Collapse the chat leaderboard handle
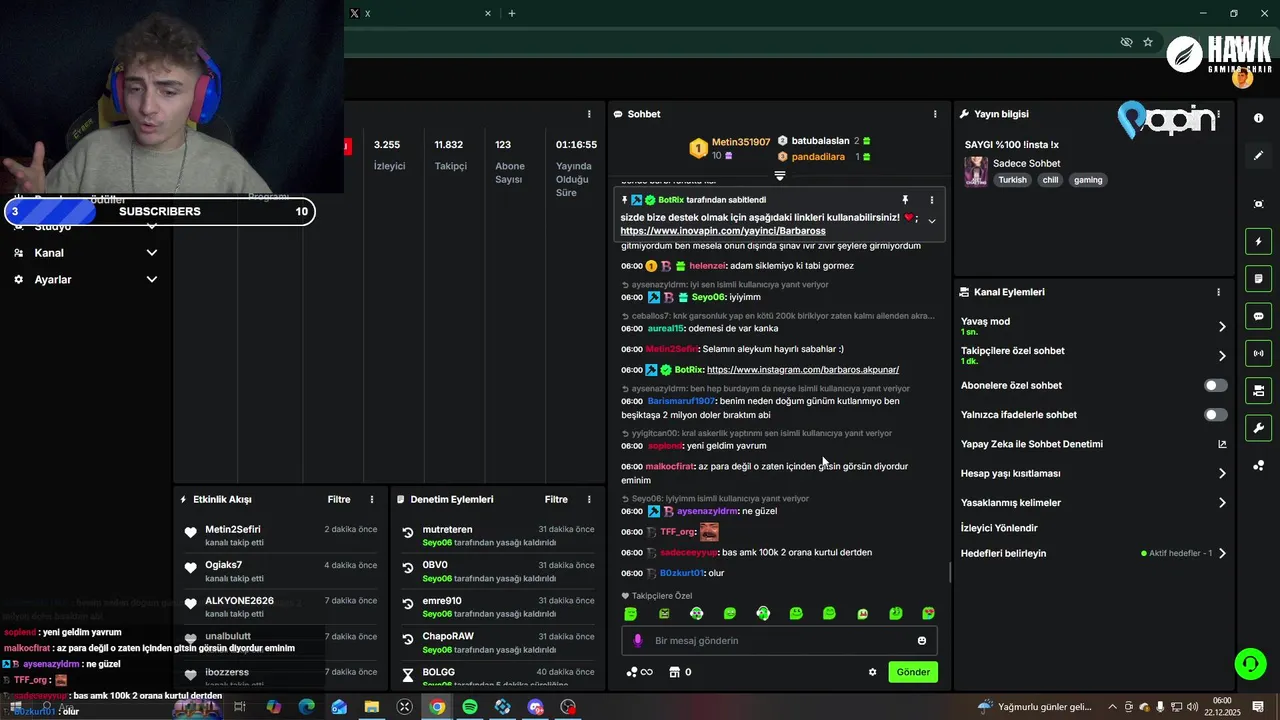This screenshot has width=1280, height=720. (x=780, y=175)
